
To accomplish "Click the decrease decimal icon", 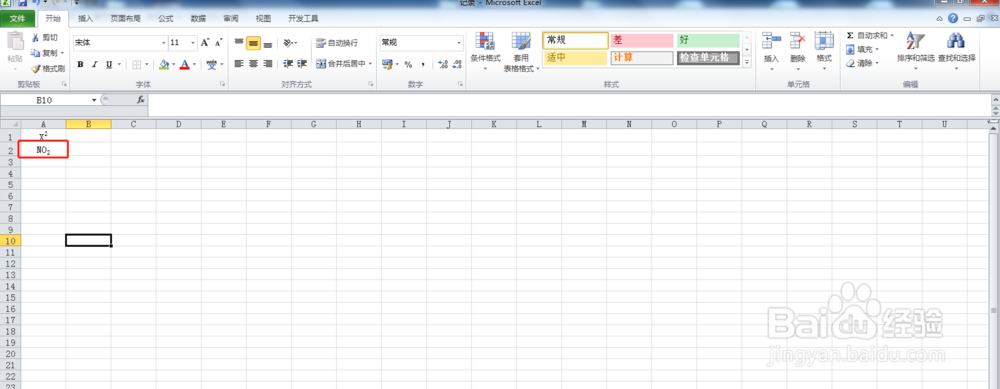I will [457, 64].
